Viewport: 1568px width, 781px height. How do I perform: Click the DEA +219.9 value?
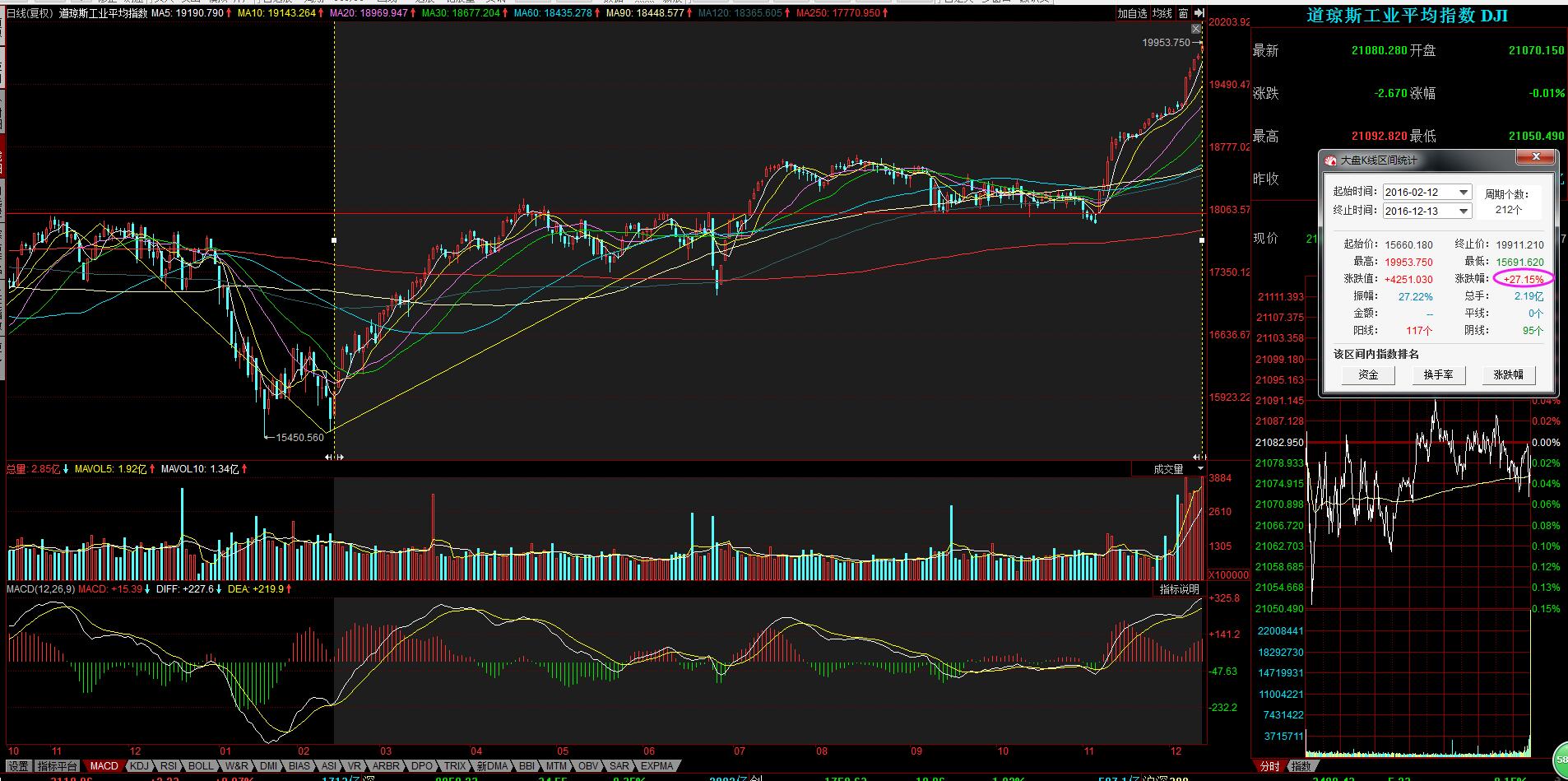tap(256, 589)
